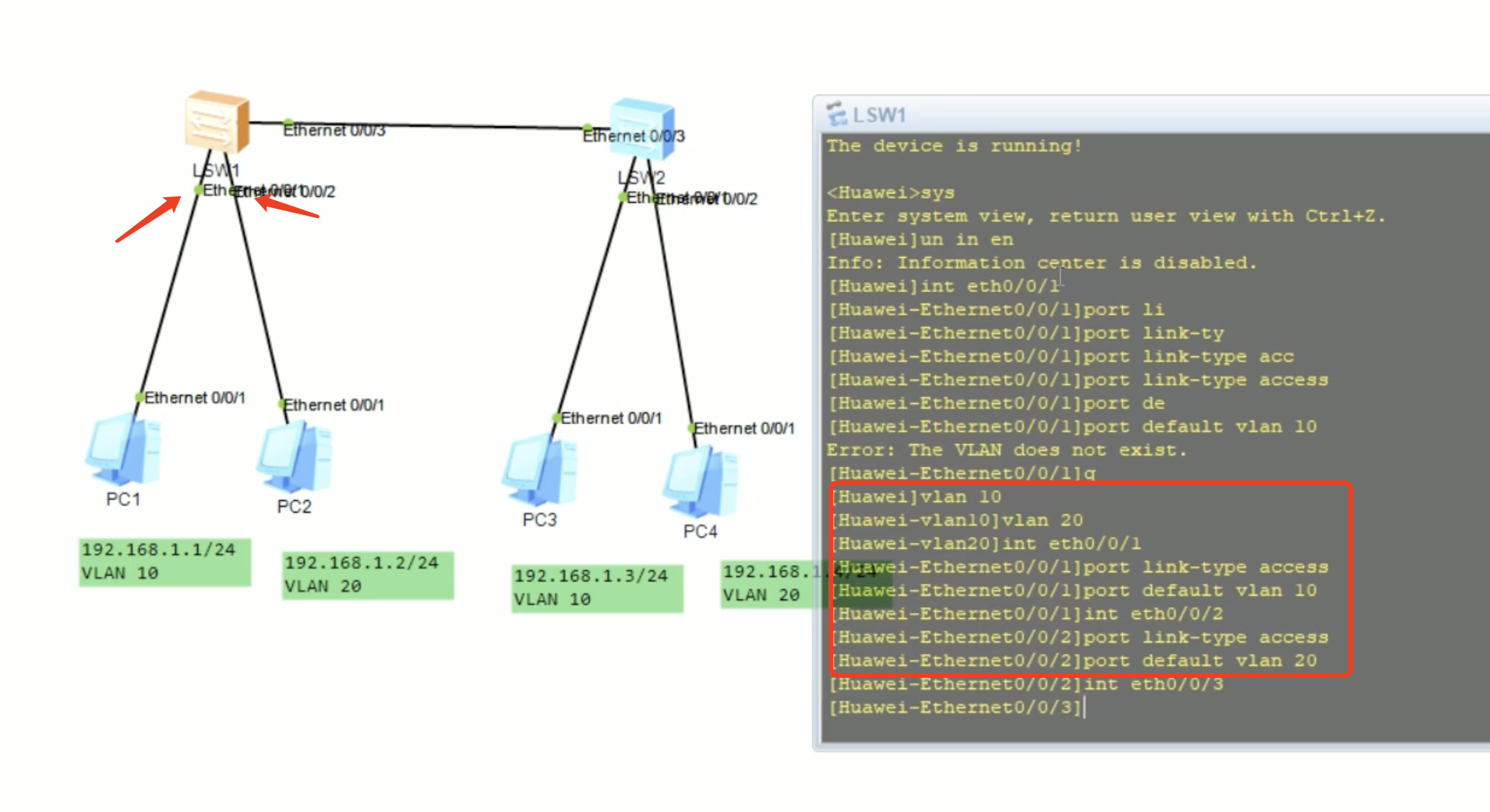Select the LSW2 switch icon in topology

click(x=642, y=129)
